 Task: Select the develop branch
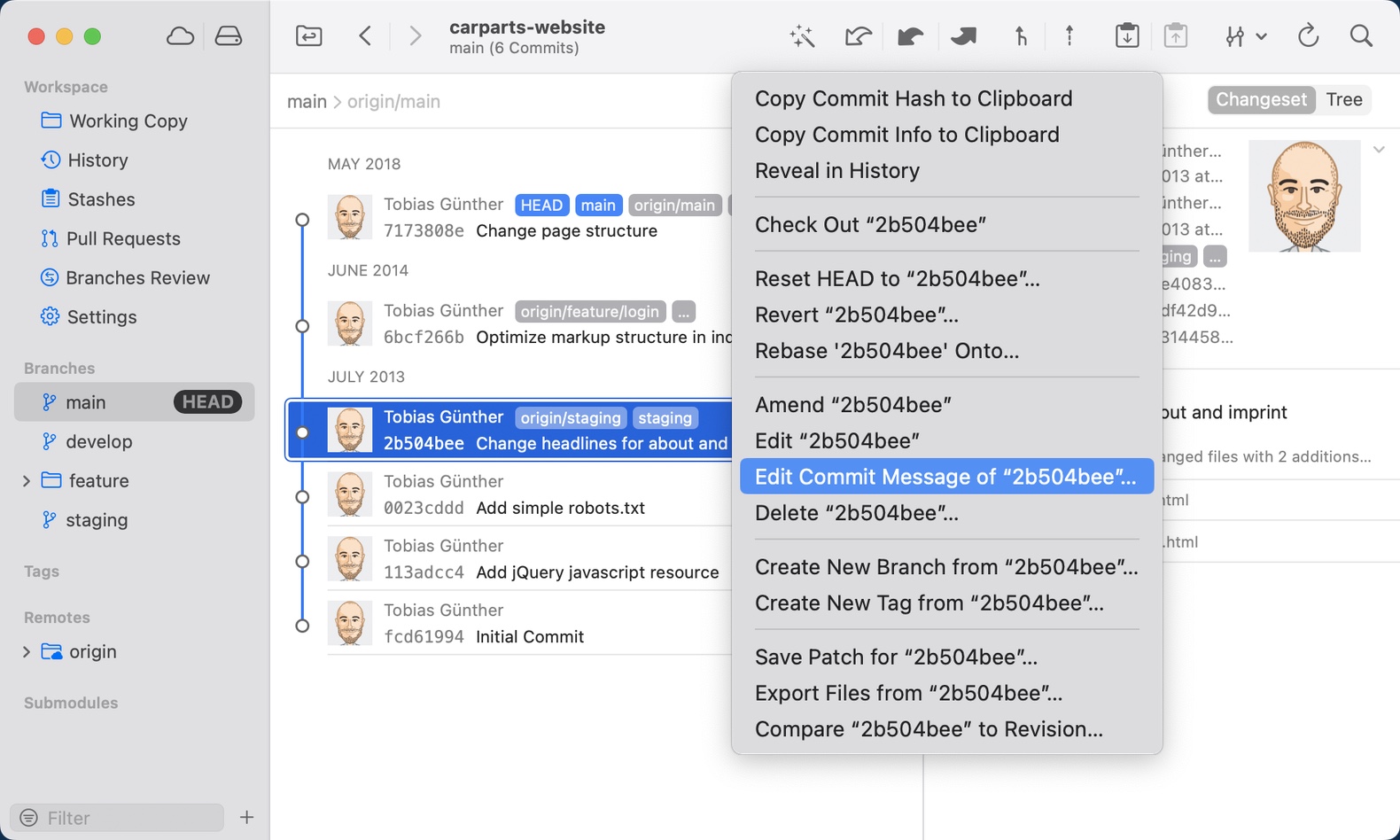[98, 441]
